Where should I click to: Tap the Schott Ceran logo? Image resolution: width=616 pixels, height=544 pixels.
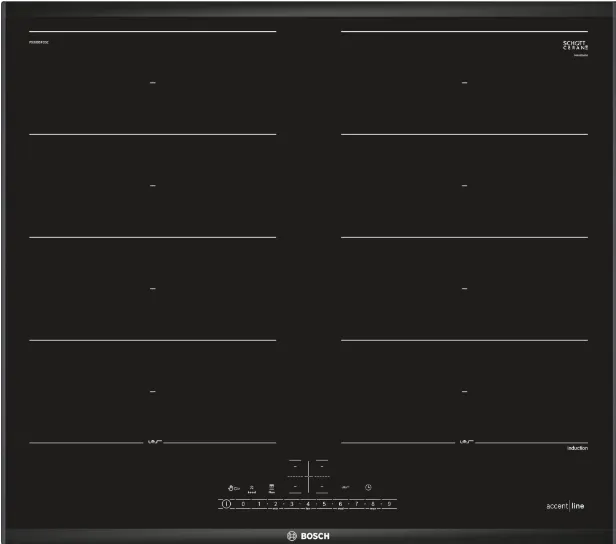[574, 47]
